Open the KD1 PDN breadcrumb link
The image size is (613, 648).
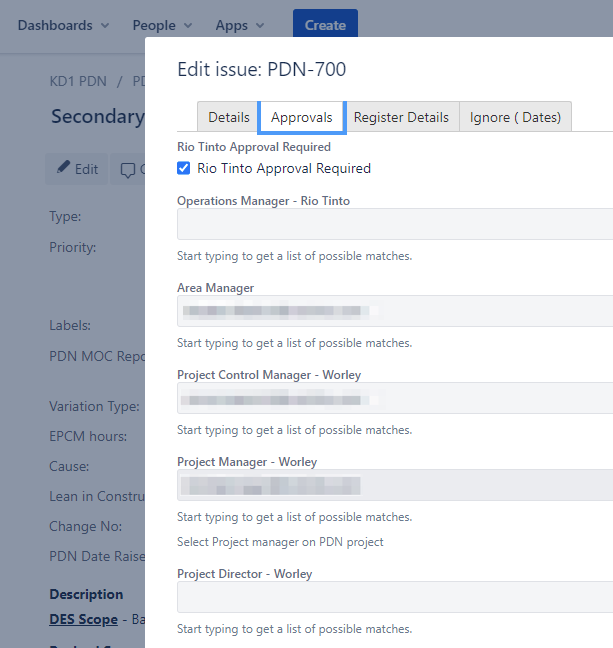[x=78, y=81]
